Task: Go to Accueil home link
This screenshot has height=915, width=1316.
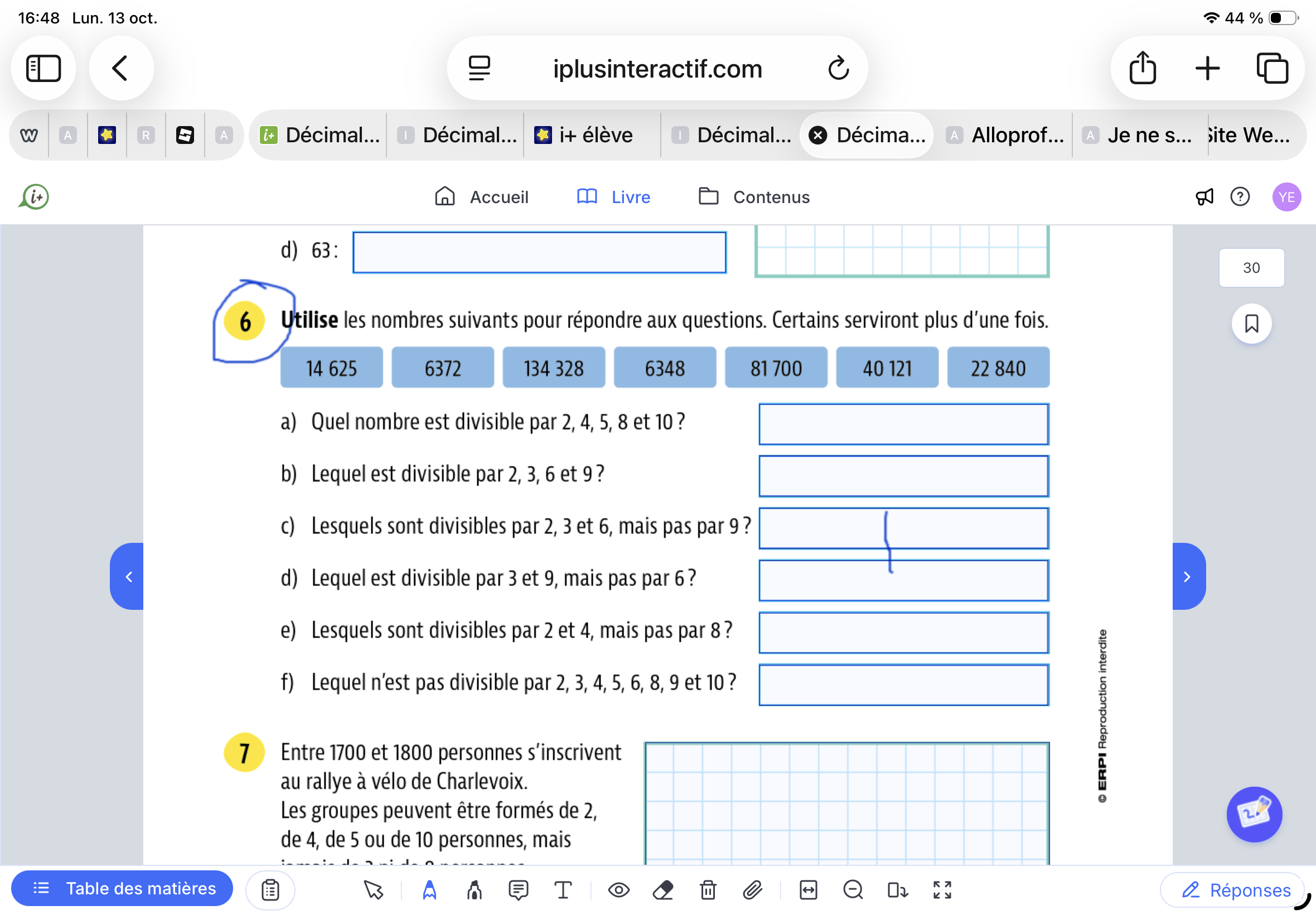Action: click(x=481, y=196)
